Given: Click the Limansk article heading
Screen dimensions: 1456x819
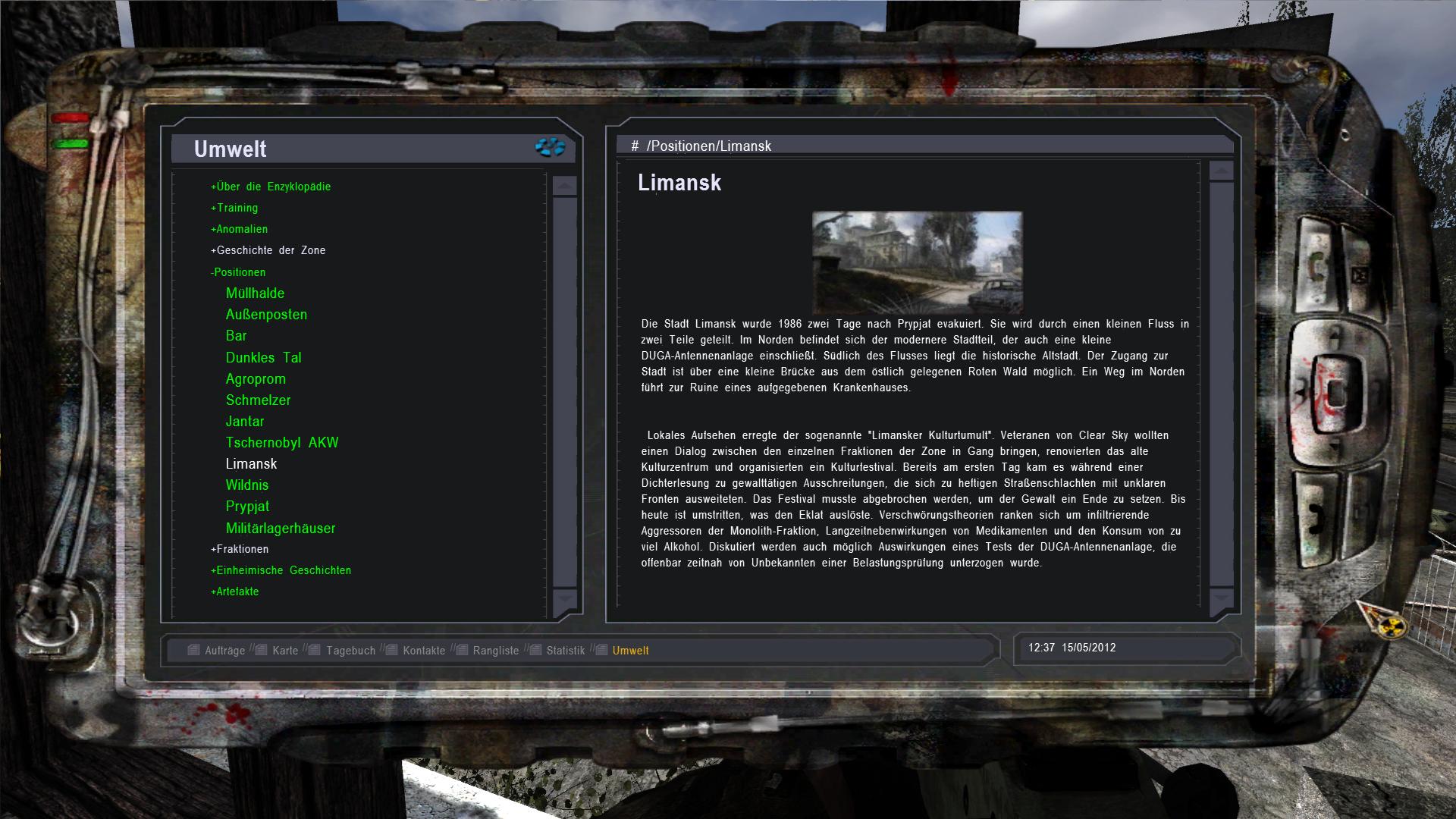Looking at the screenshot, I should (x=679, y=183).
